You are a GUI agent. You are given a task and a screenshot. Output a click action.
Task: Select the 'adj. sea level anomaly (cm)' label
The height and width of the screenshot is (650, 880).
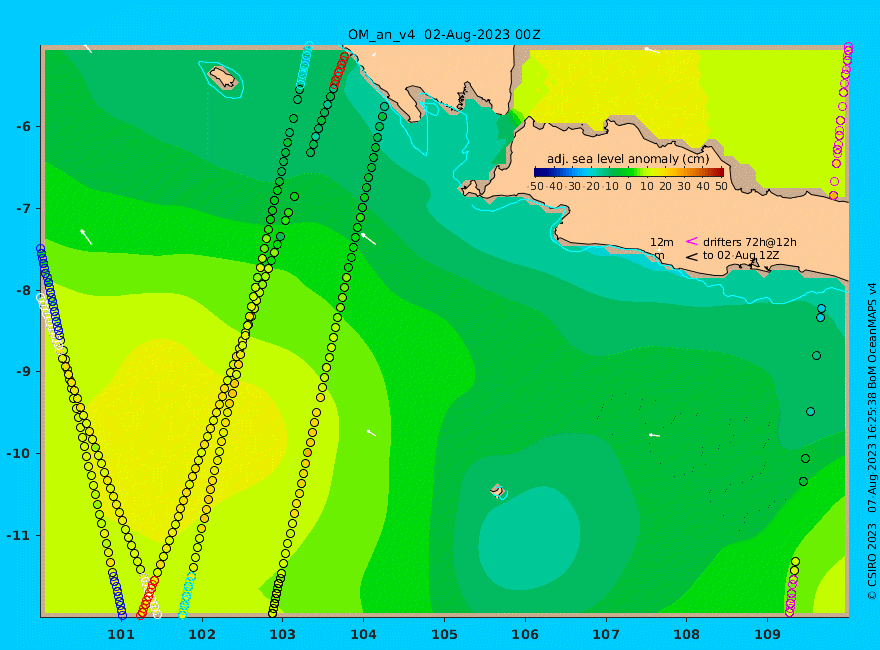click(x=628, y=159)
